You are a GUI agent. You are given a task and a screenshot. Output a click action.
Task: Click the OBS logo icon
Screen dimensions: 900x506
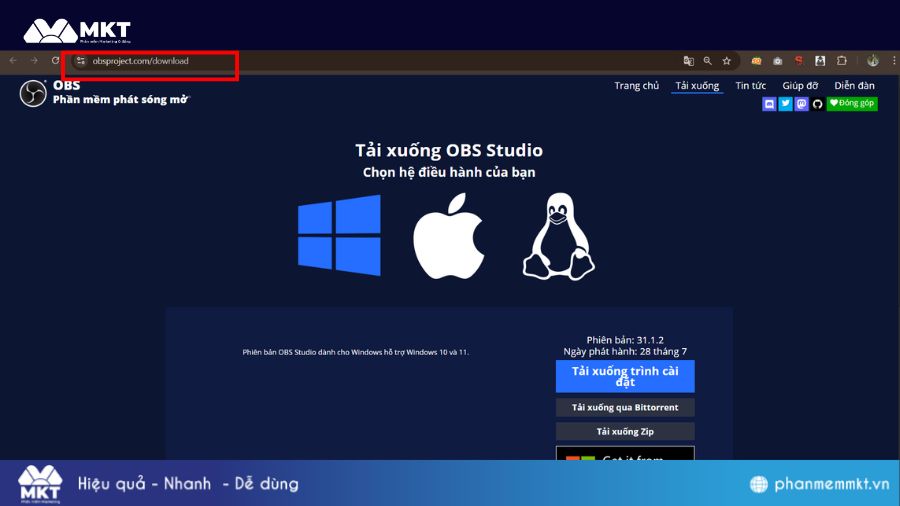[x=33, y=93]
